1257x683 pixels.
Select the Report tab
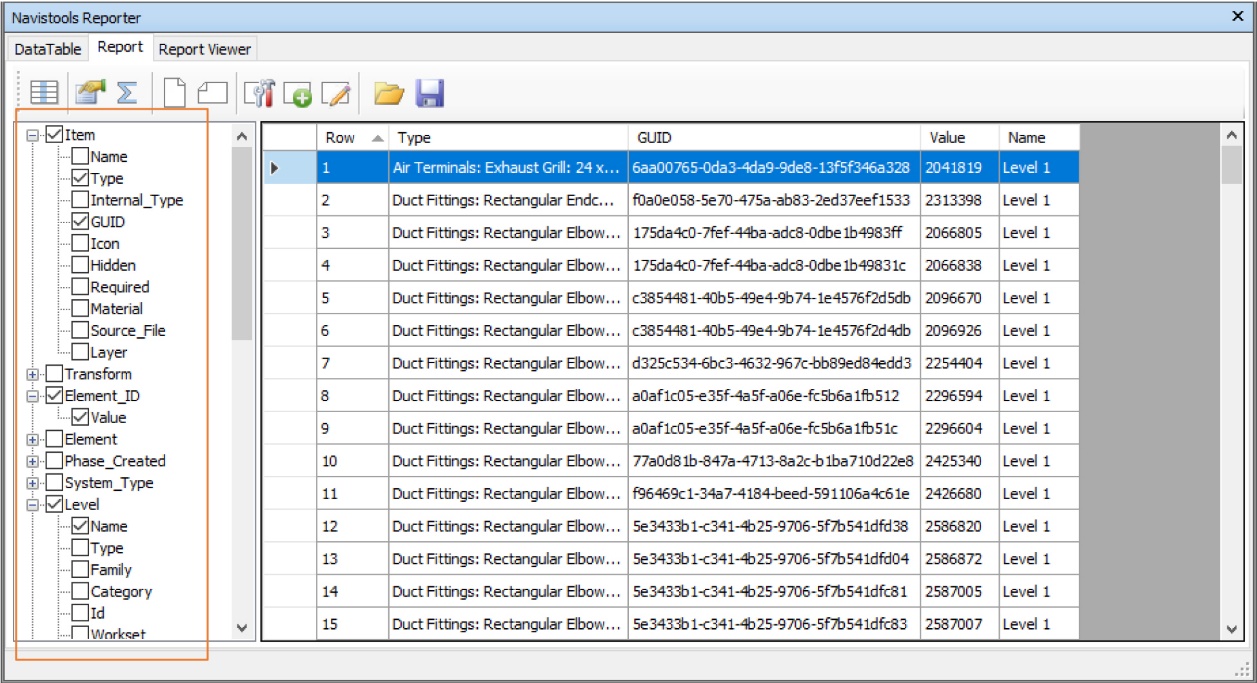pyautogui.click(x=120, y=47)
